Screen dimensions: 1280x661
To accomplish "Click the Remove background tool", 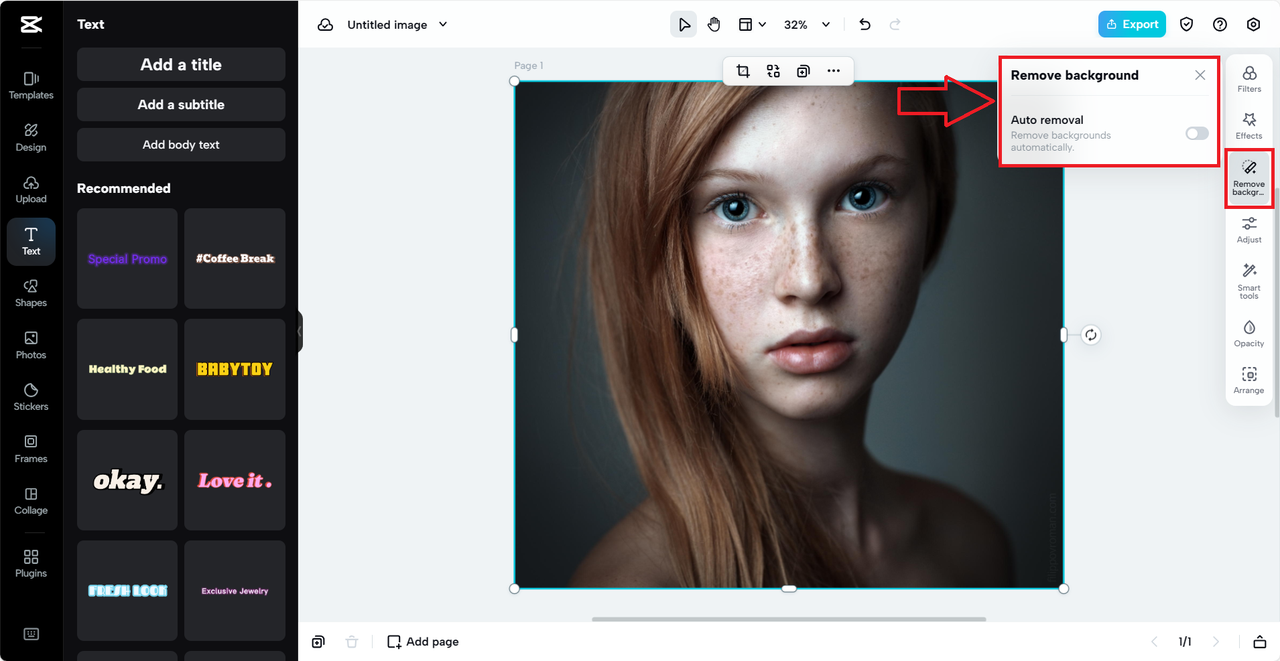I will [1249, 178].
